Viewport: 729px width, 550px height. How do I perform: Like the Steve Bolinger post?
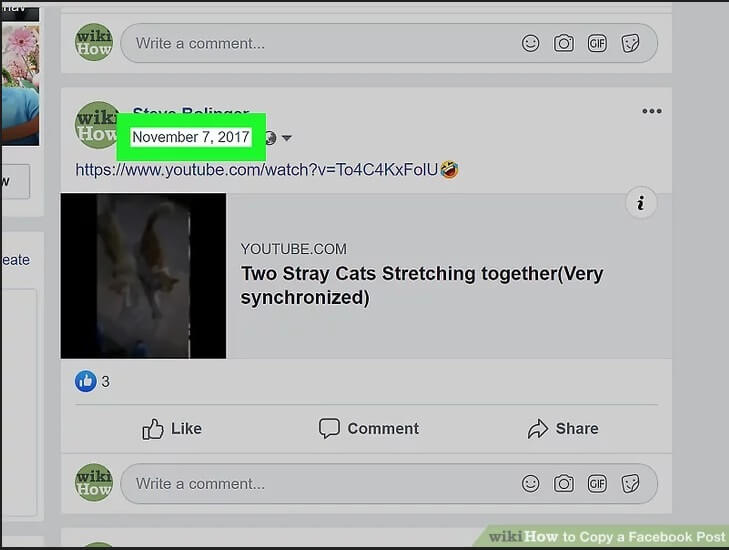(172, 429)
